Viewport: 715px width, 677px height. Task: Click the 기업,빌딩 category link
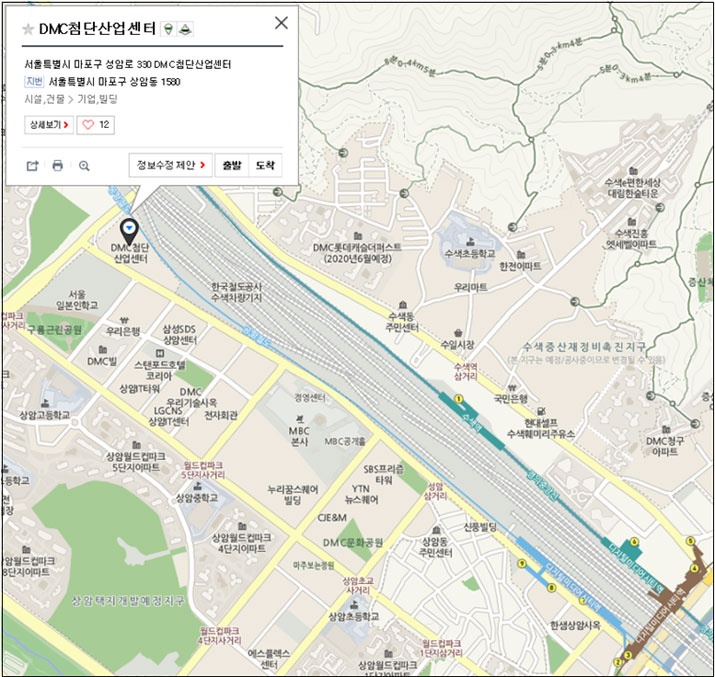tap(98, 99)
